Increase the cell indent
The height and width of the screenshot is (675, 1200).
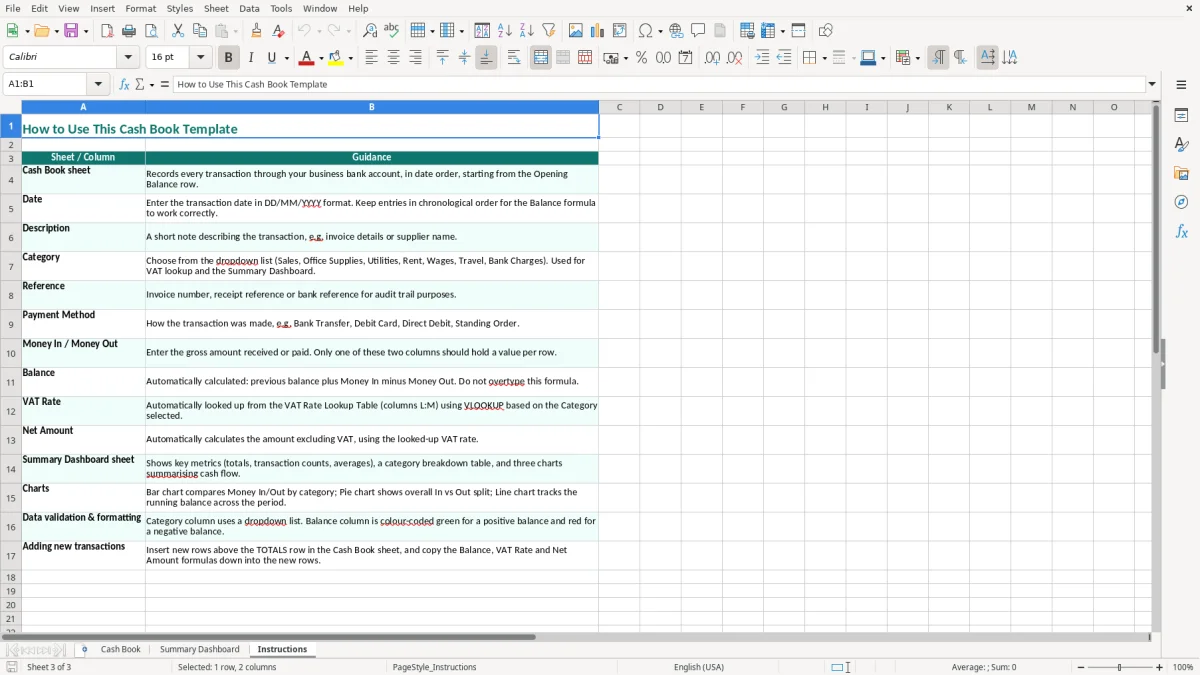pyautogui.click(x=762, y=58)
